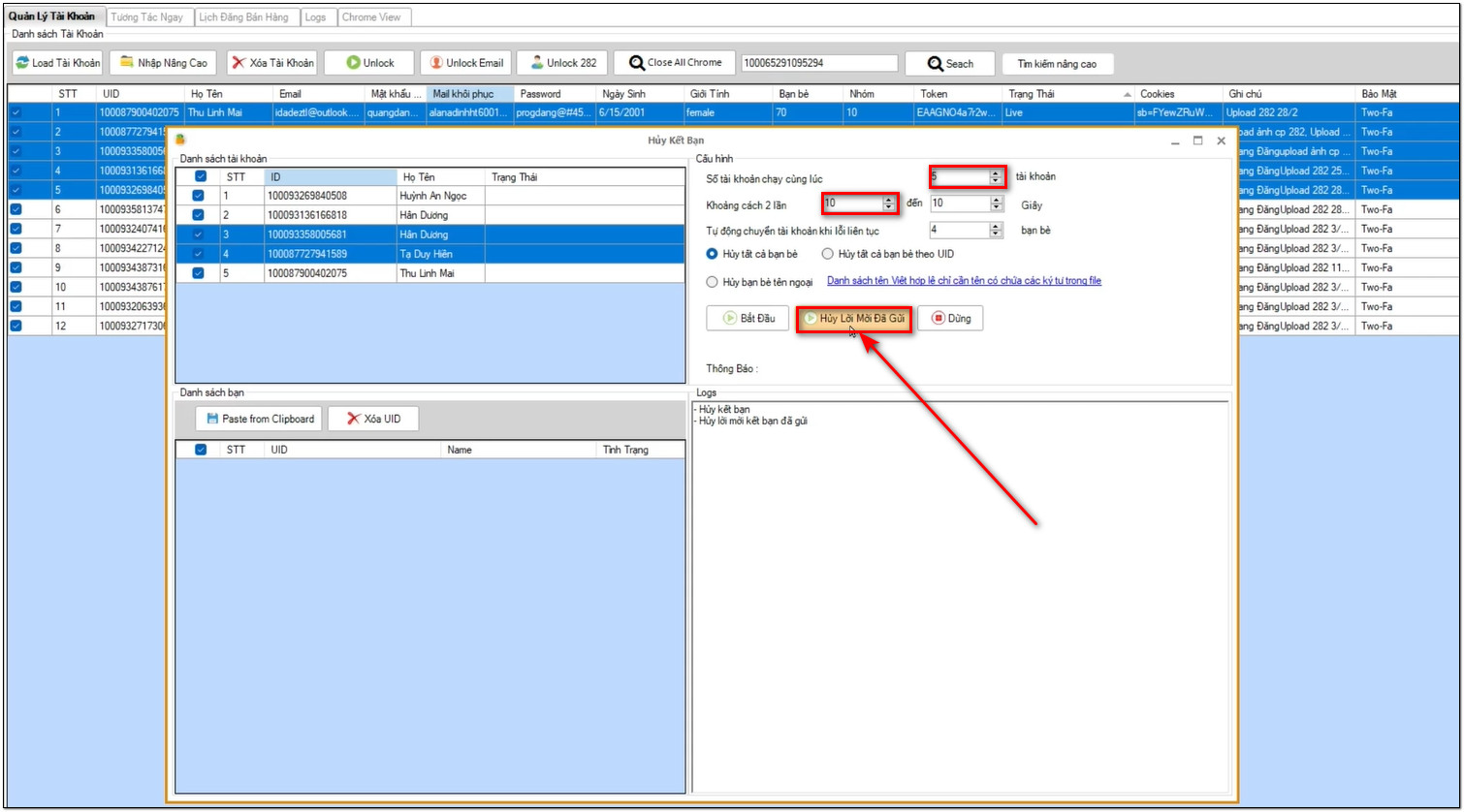Toggle checkbox of main table row 7

coord(16,229)
